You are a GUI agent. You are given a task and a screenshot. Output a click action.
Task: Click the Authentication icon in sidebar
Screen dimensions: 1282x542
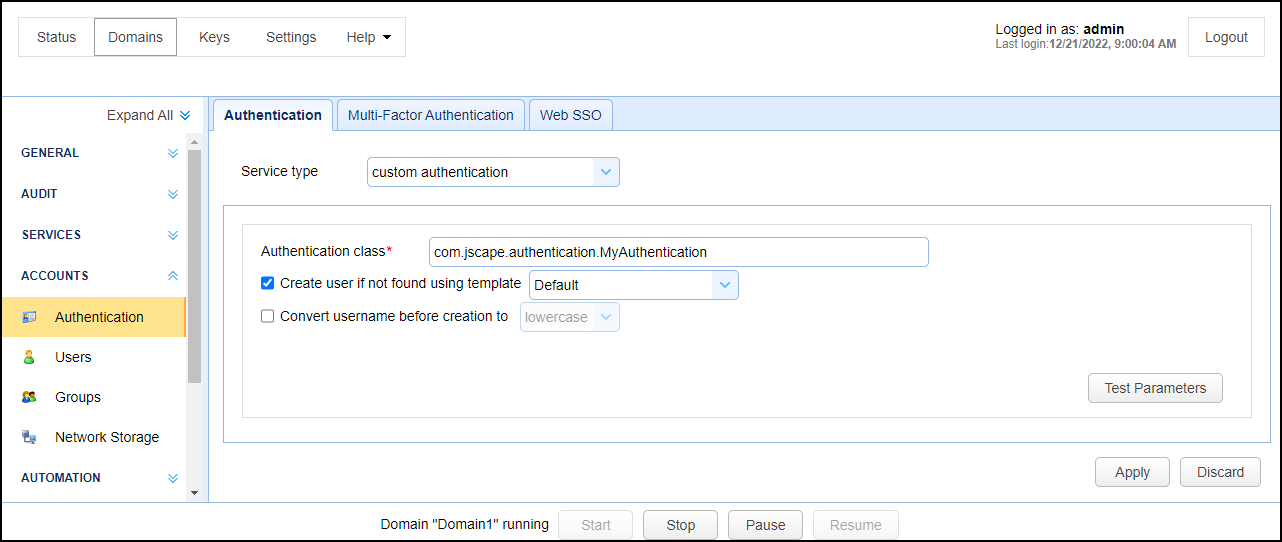(29, 317)
